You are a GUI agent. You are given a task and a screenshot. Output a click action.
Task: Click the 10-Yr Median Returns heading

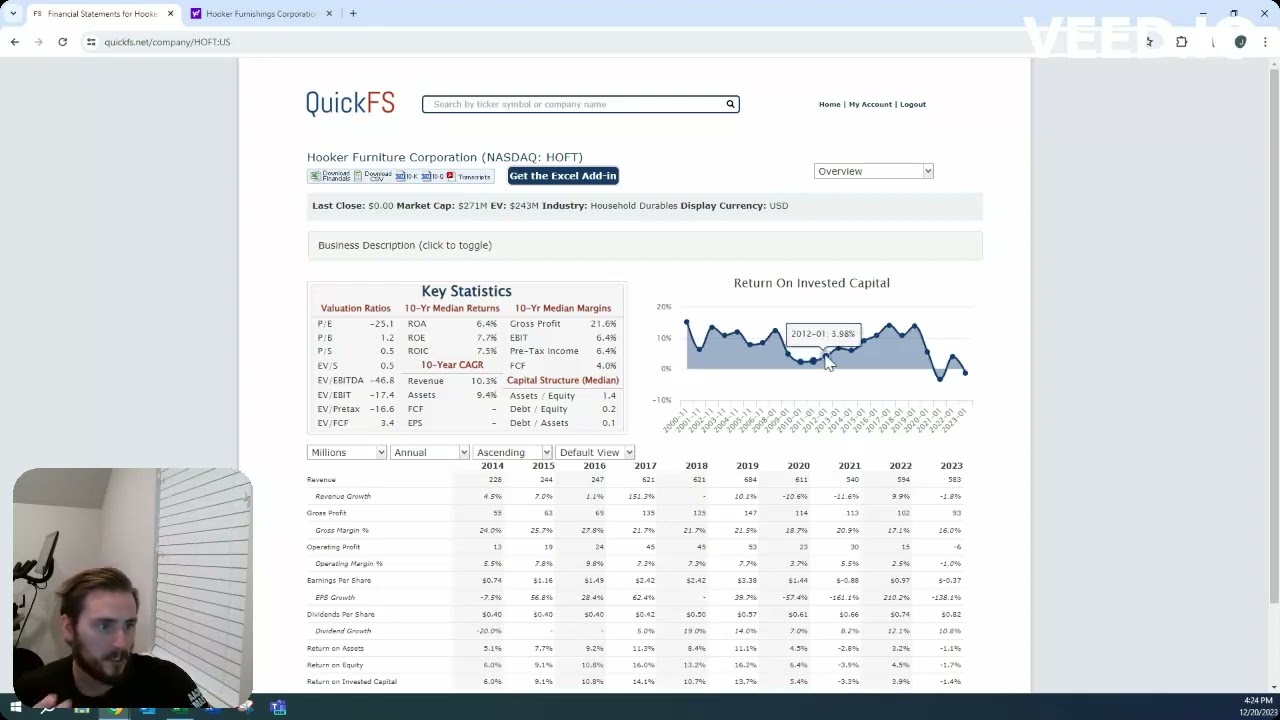coord(452,309)
